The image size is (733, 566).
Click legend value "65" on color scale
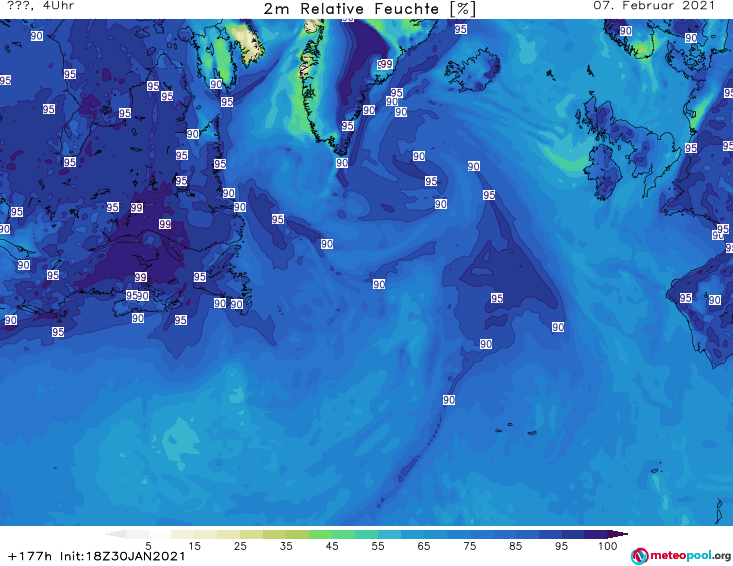pyautogui.click(x=424, y=546)
